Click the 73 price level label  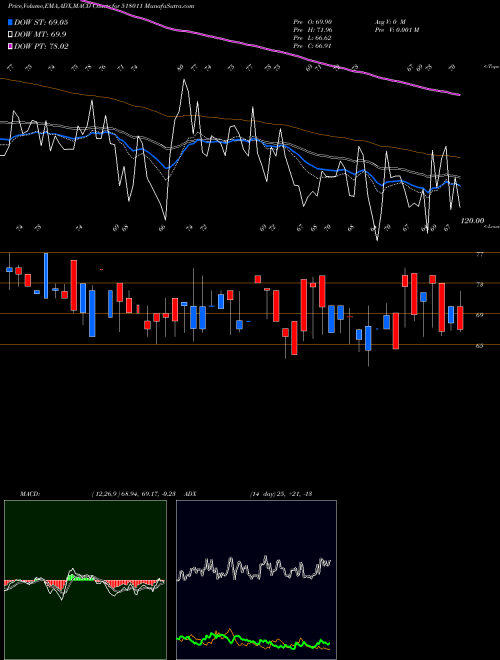(479, 285)
